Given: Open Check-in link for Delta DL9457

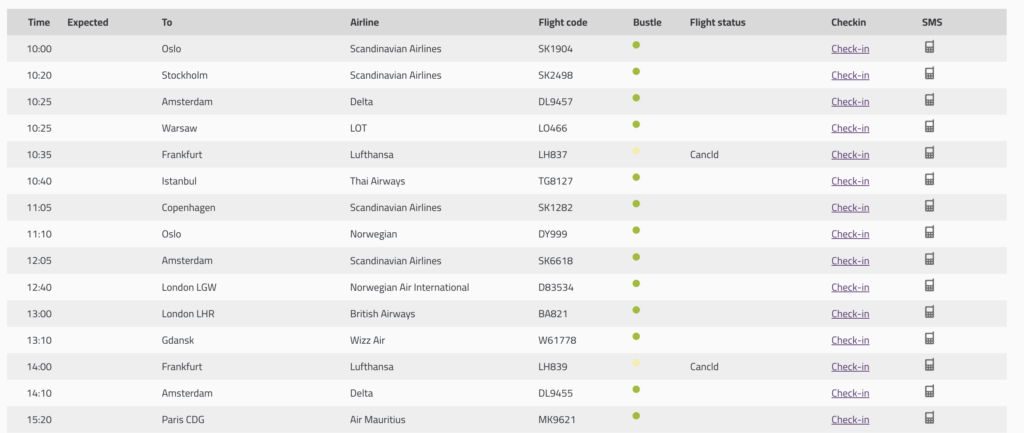Looking at the screenshot, I should coord(850,101).
